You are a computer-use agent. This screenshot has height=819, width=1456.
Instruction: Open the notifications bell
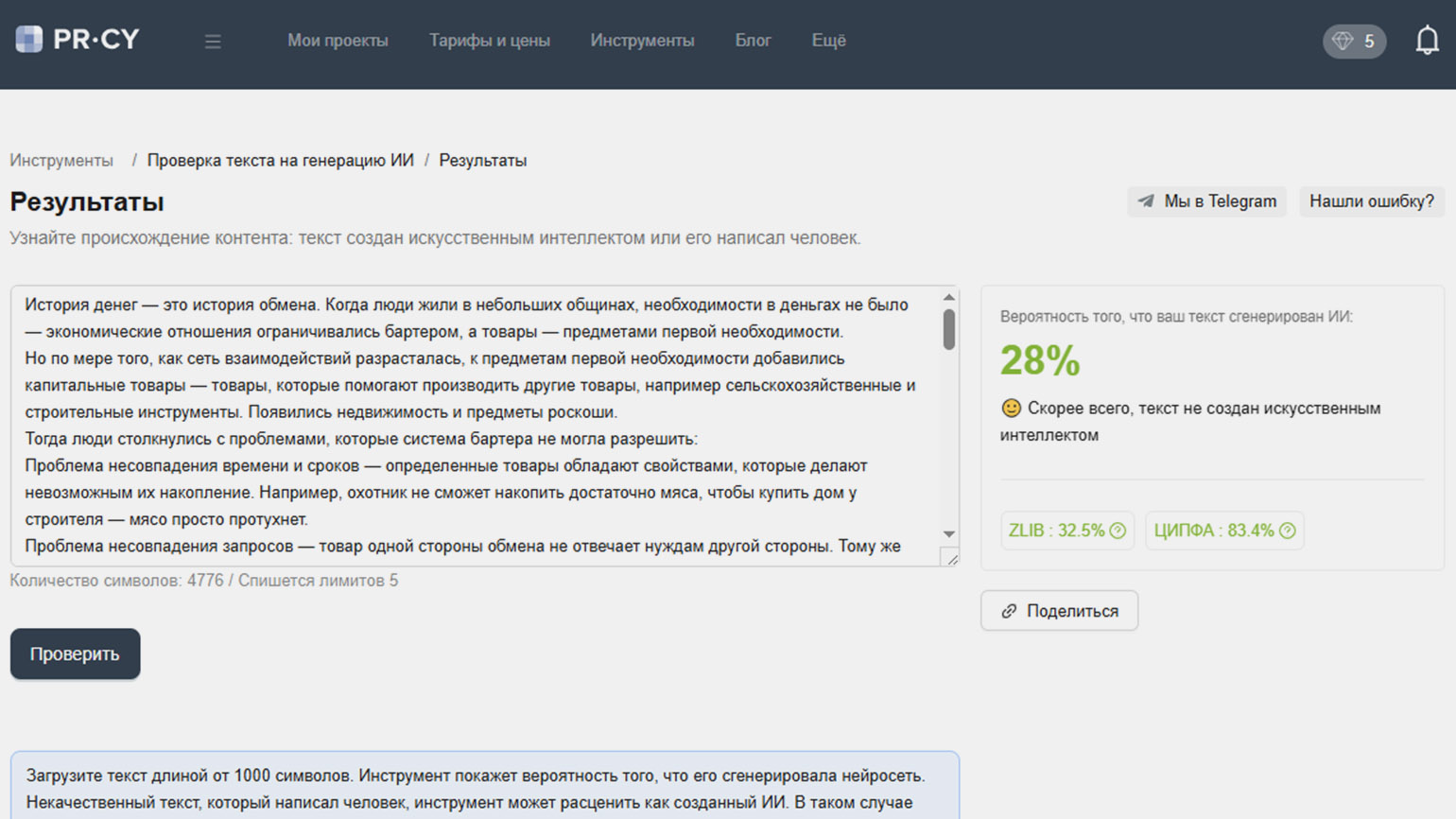pos(1427,41)
